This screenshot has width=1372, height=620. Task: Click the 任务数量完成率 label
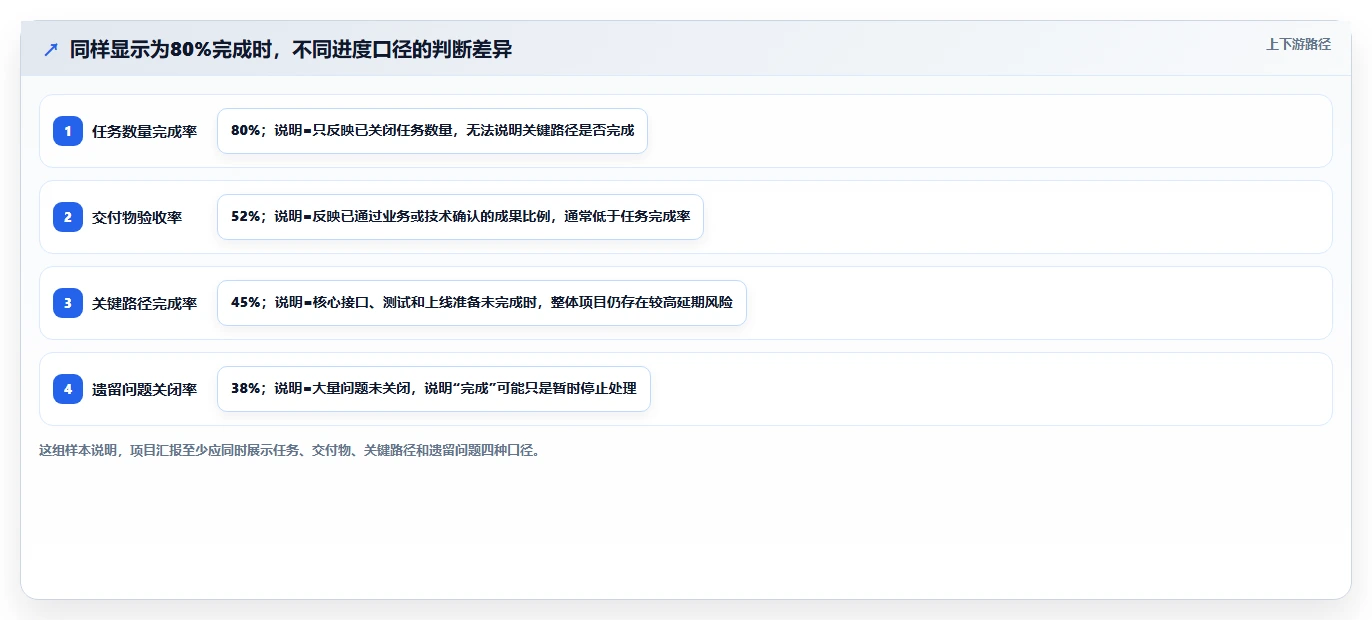[x=144, y=131]
